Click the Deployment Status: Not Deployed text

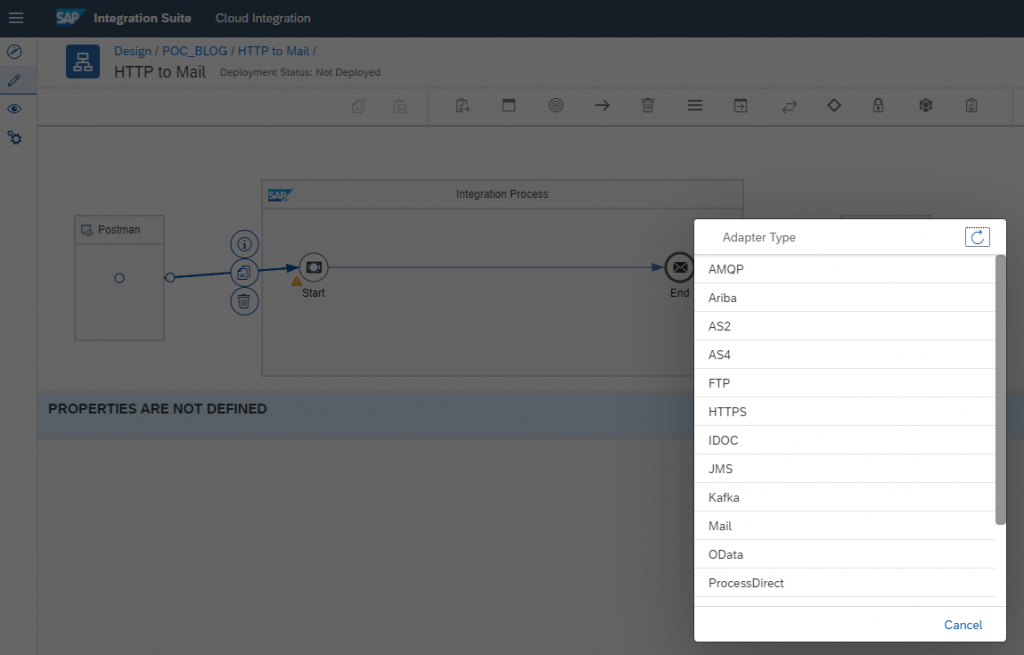coord(300,72)
